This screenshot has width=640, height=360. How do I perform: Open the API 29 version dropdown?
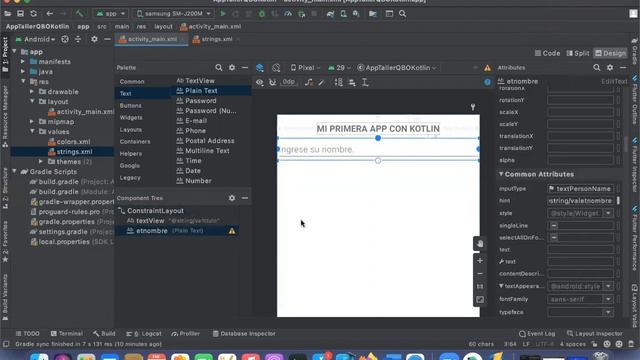click(340, 68)
